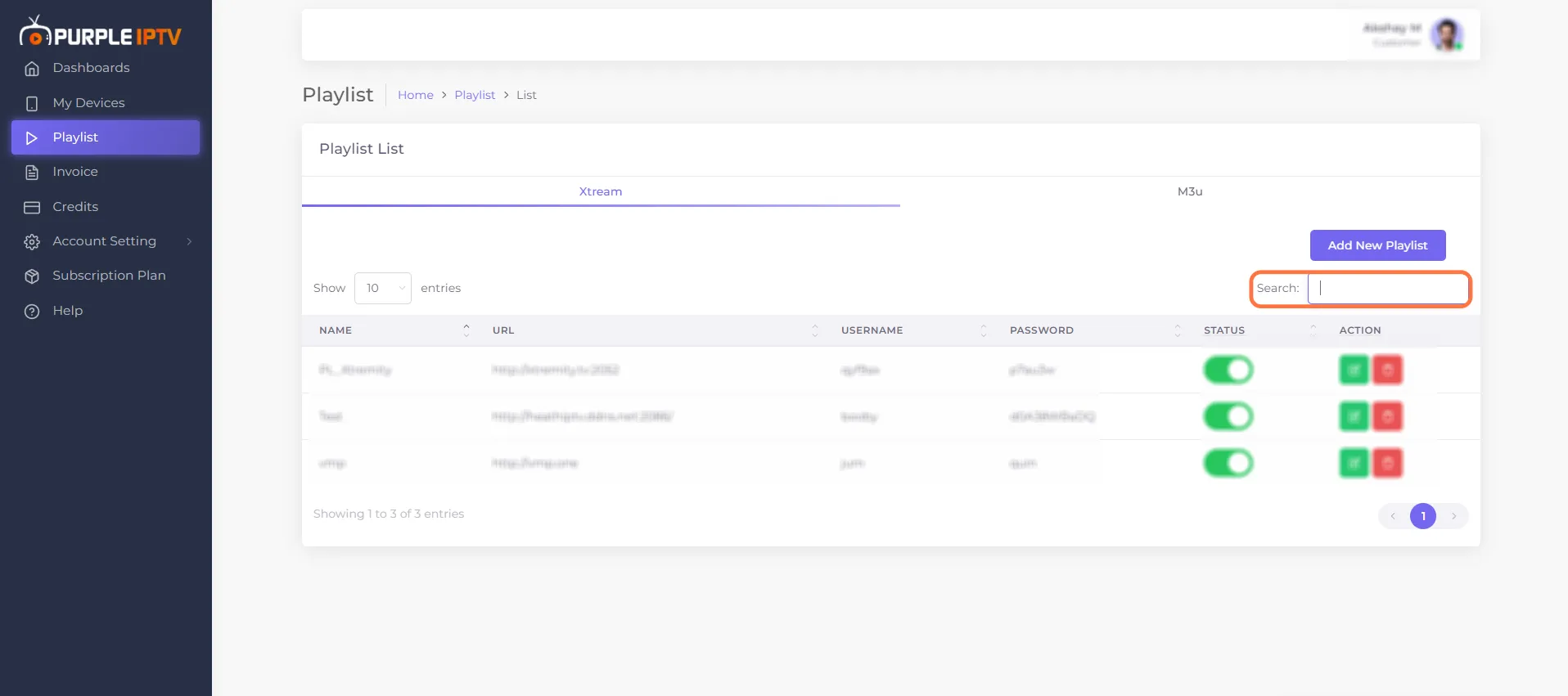Screen dimensions: 1568x696
Task: Click the red delete icon in the third playlist row
Action: (x=1387, y=463)
